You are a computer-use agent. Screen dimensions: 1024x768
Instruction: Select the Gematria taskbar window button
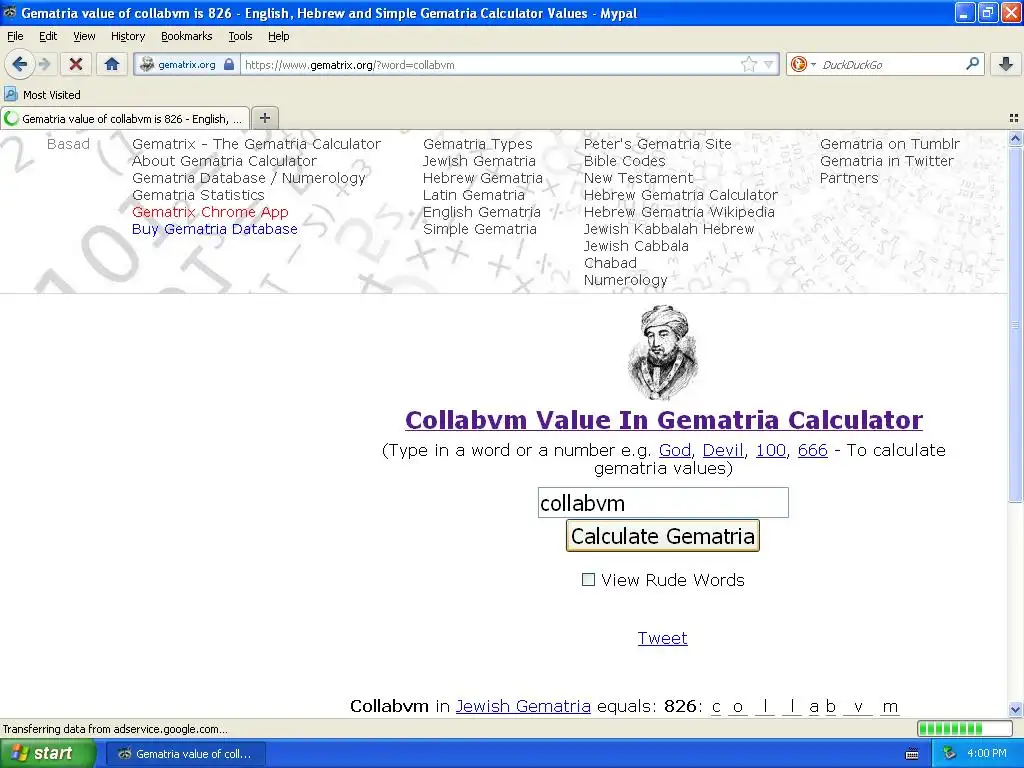pyautogui.click(x=185, y=754)
